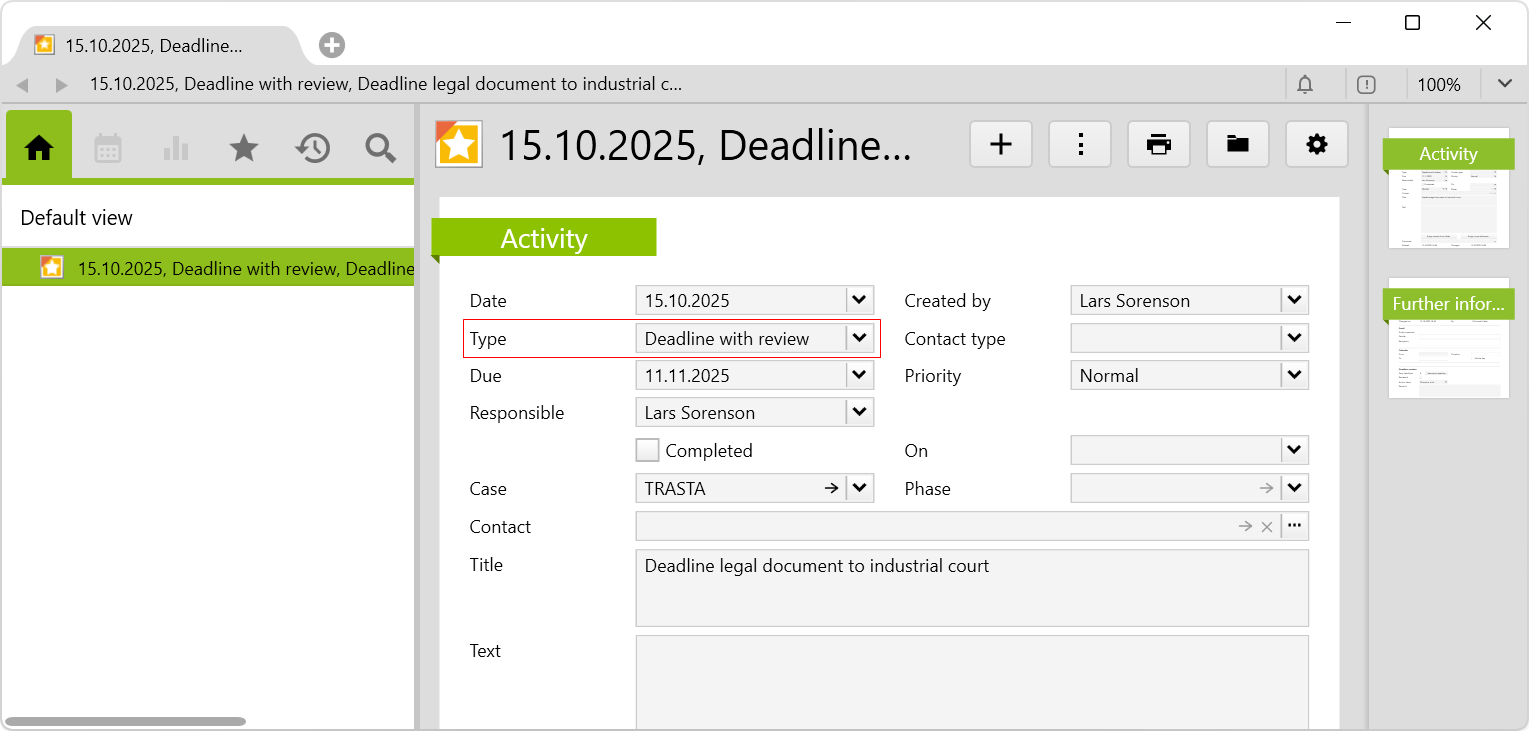This screenshot has height=731, width=1529.
Task: Click the bar chart statistics icon
Action: tap(176, 148)
